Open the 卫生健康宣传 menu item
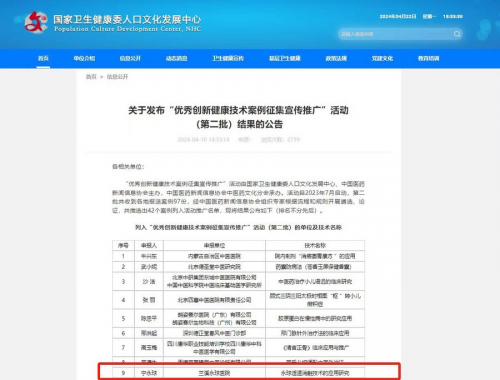 pyautogui.click(x=228, y=58)
